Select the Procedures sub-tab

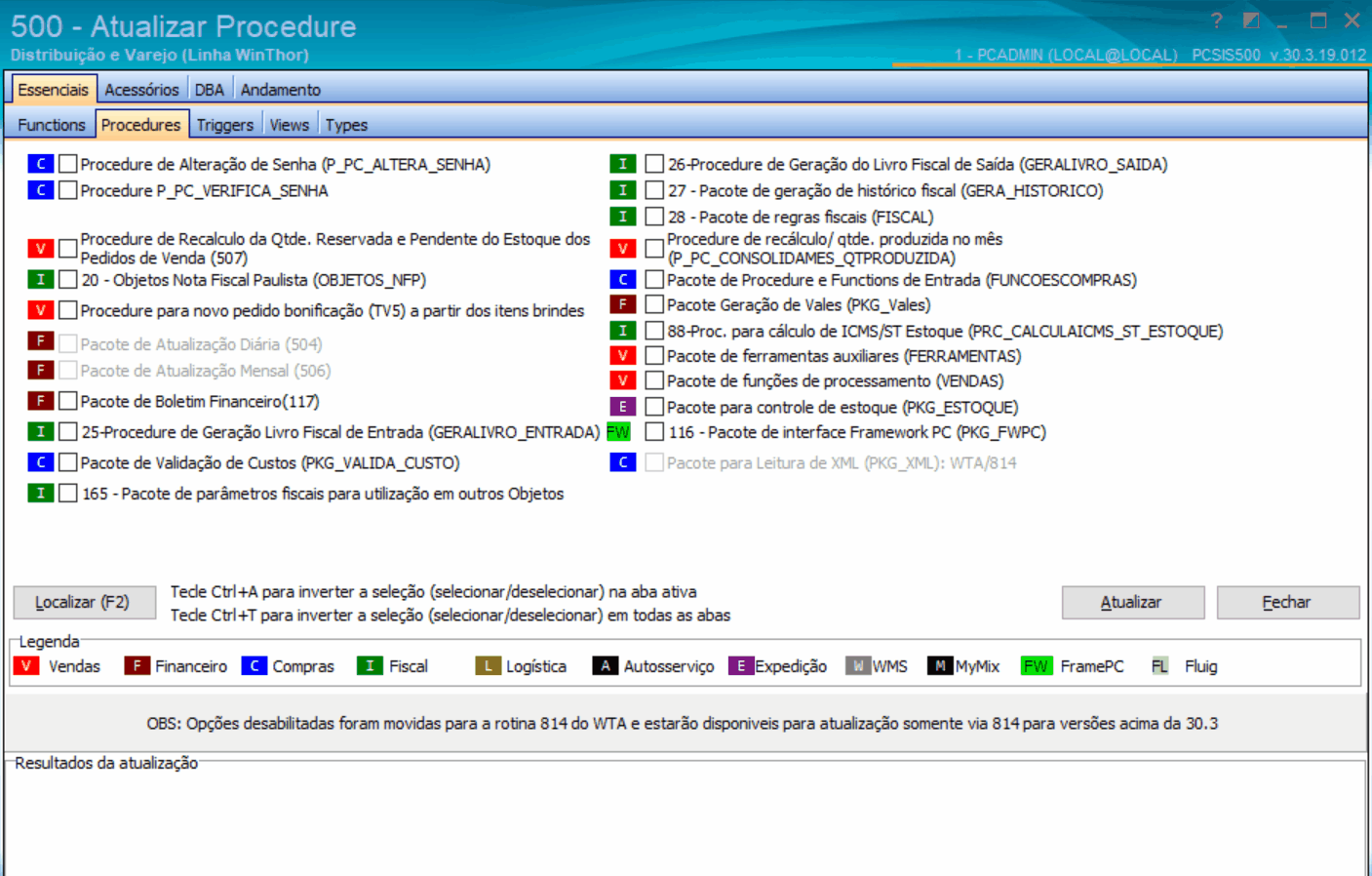(x=141, y=125)
